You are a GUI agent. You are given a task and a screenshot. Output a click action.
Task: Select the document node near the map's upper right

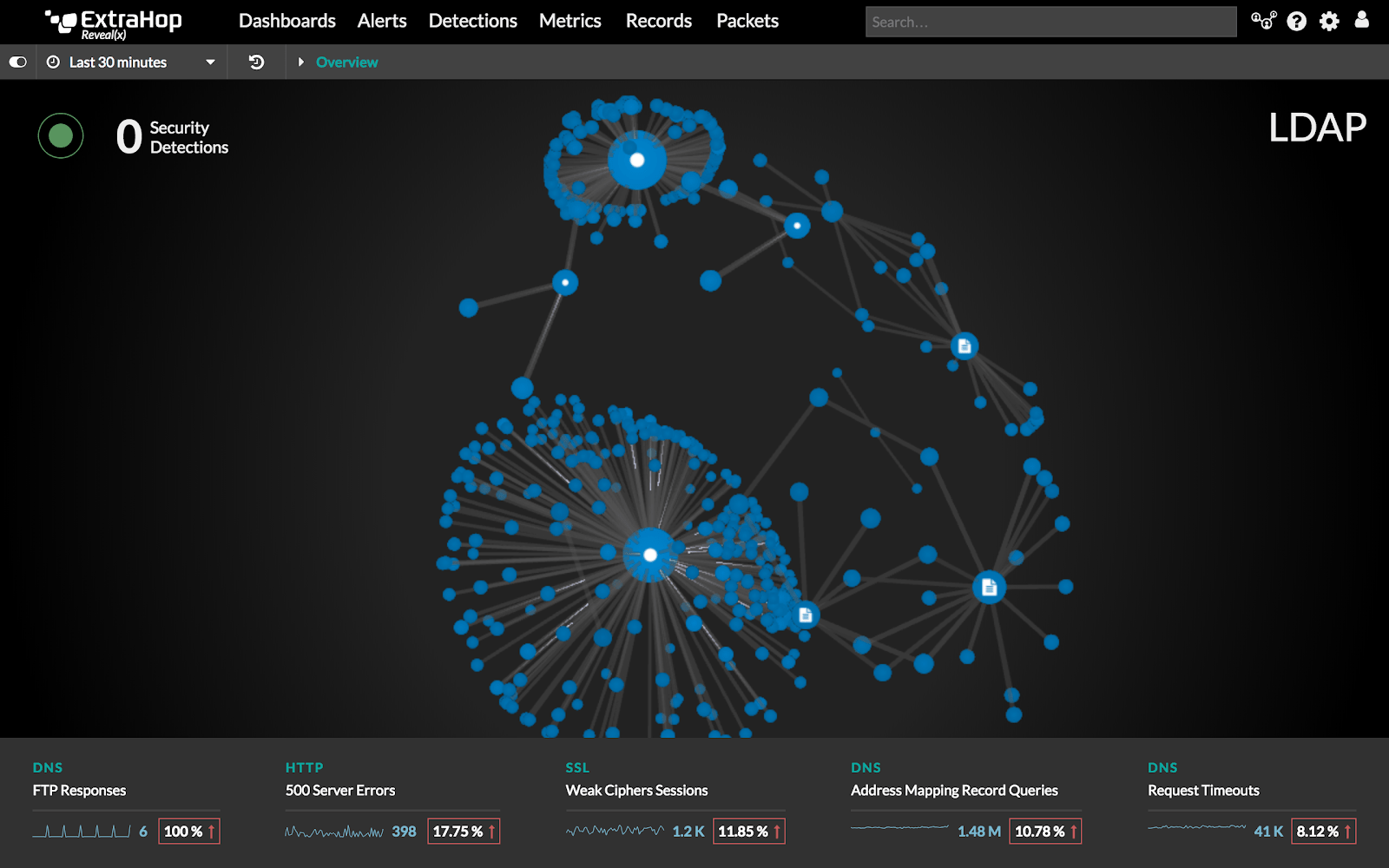pyautogui.click(x=964, y=346)
